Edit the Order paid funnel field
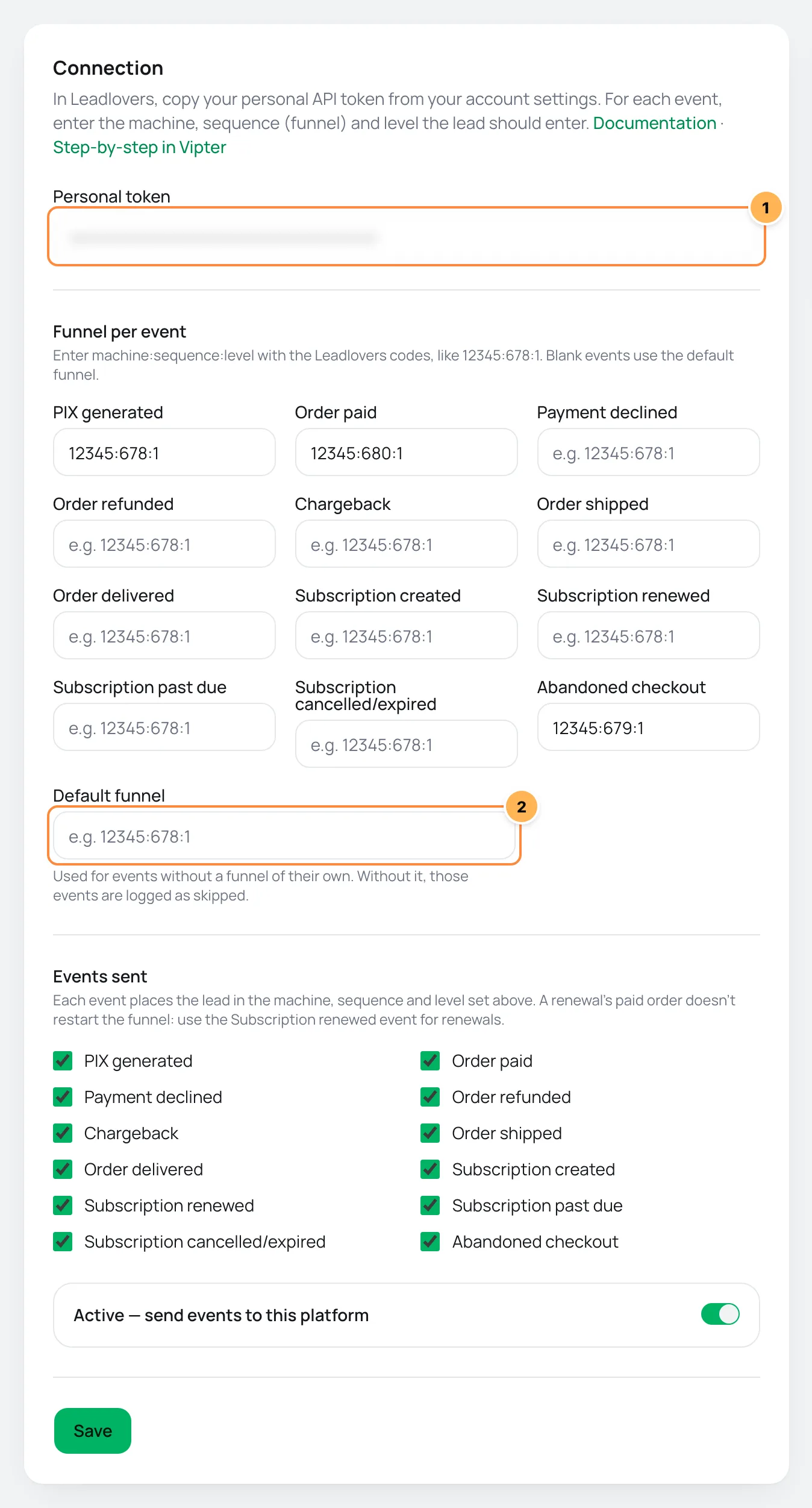This screenshot has width=812, height=1508. pos(407,453)
